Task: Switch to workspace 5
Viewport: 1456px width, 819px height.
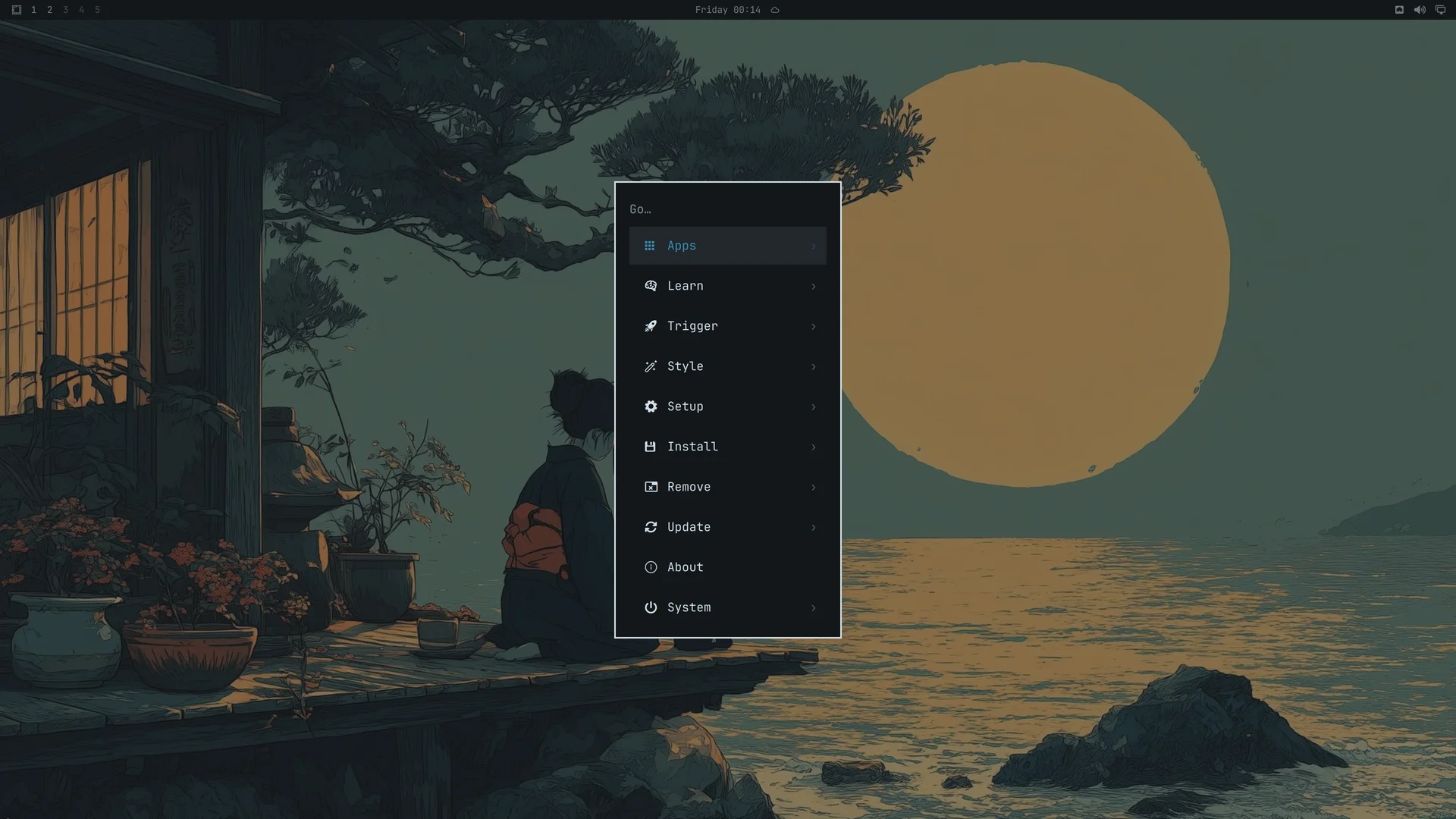Action: (x=97, y=10)
